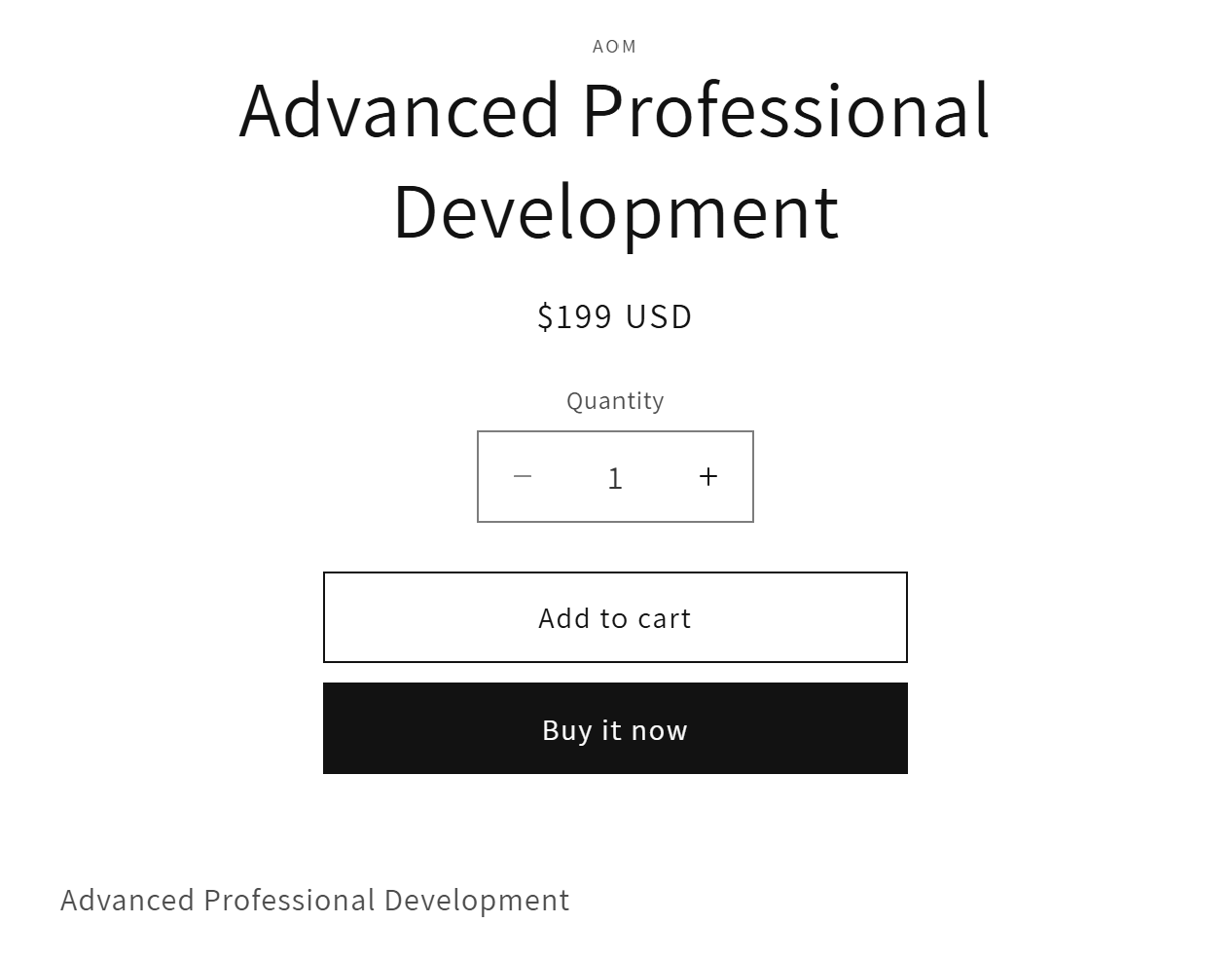The width and height of the screenshot is (1232, 960).
Task: Click the Advanced Professional Development main heading
Action: click(615, 160)
